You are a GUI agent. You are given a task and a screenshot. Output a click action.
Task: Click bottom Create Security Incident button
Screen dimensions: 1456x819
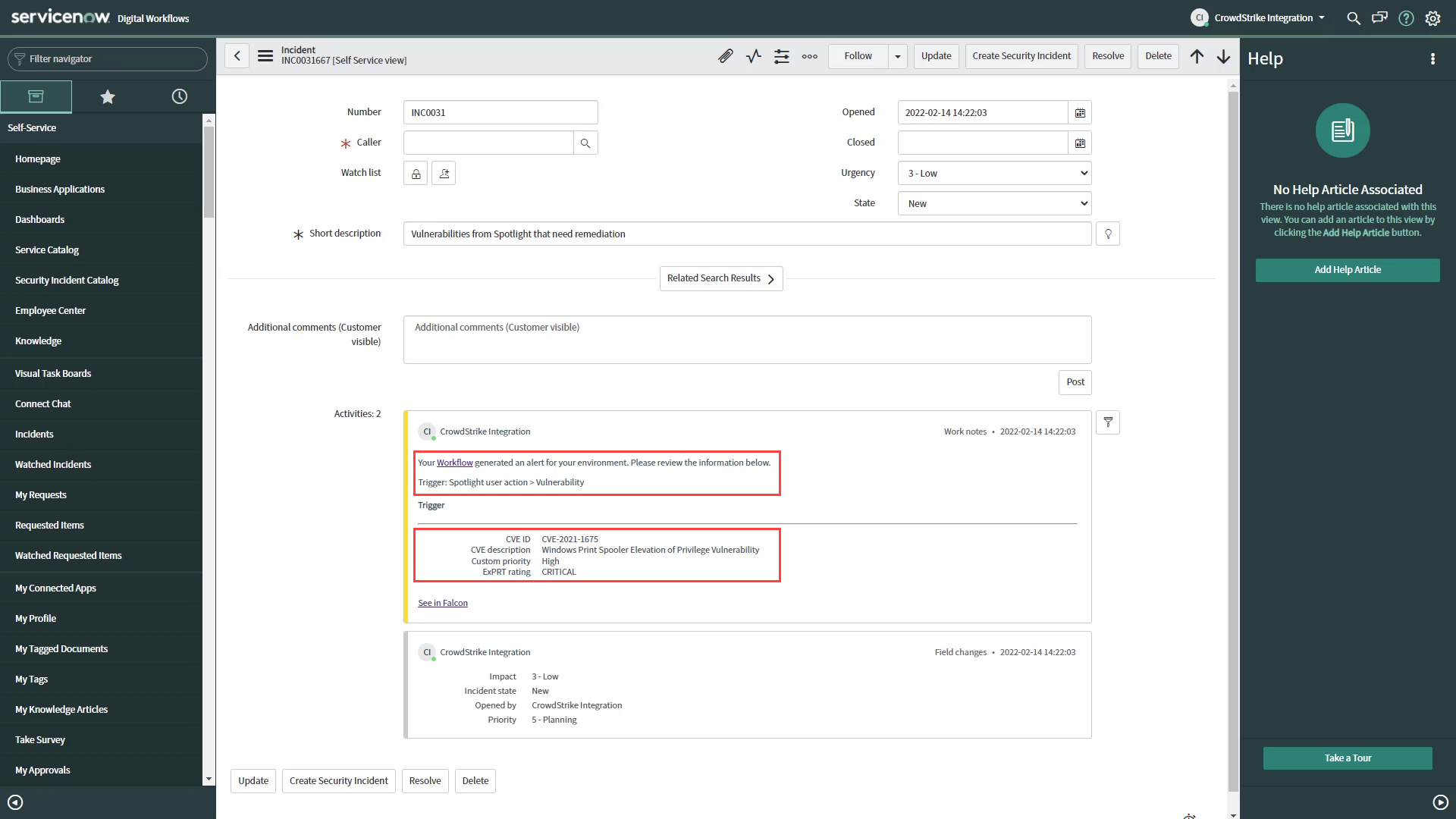(338, 781)
